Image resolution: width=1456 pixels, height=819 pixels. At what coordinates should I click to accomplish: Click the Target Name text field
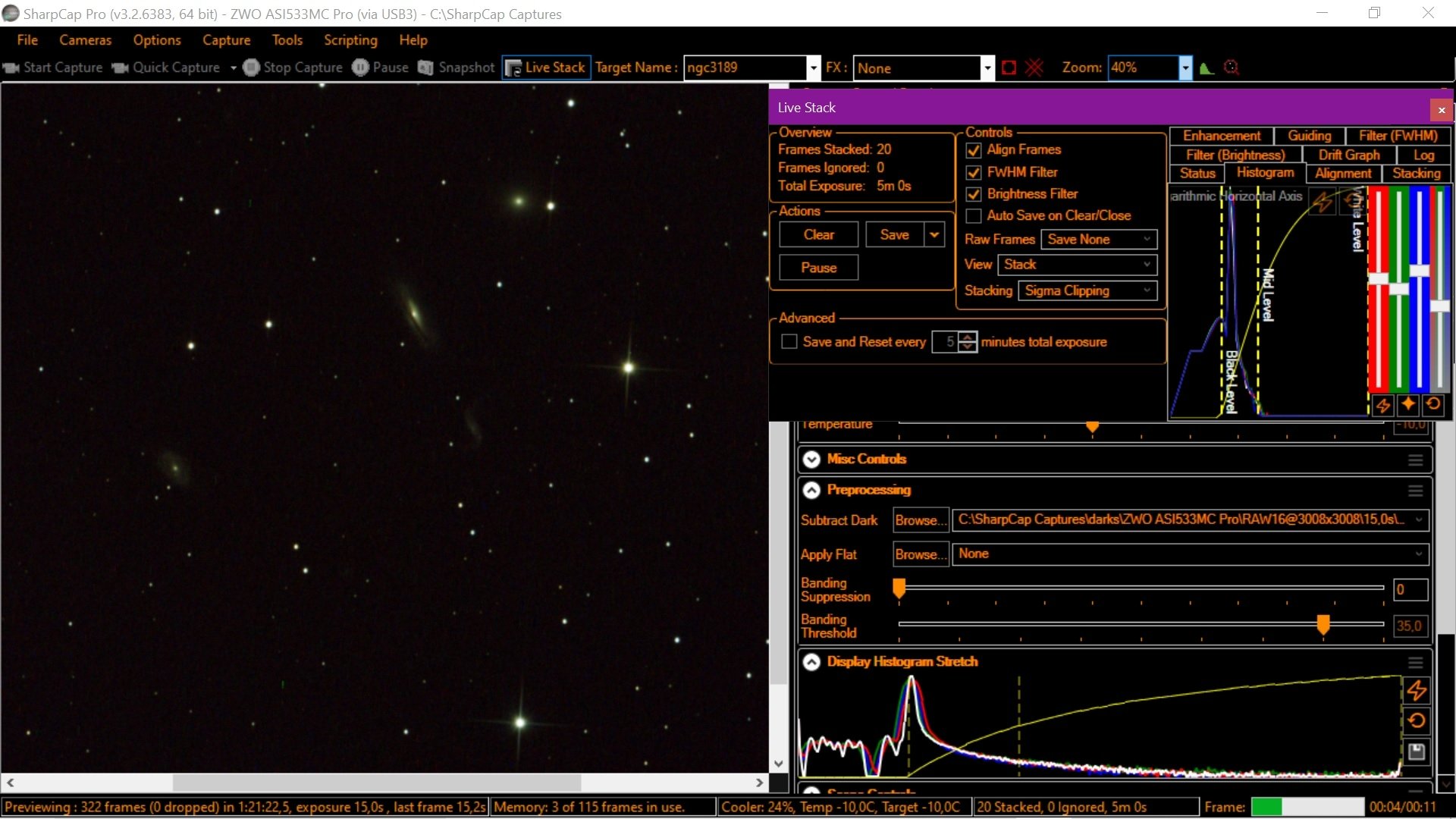tap(745, 67)
